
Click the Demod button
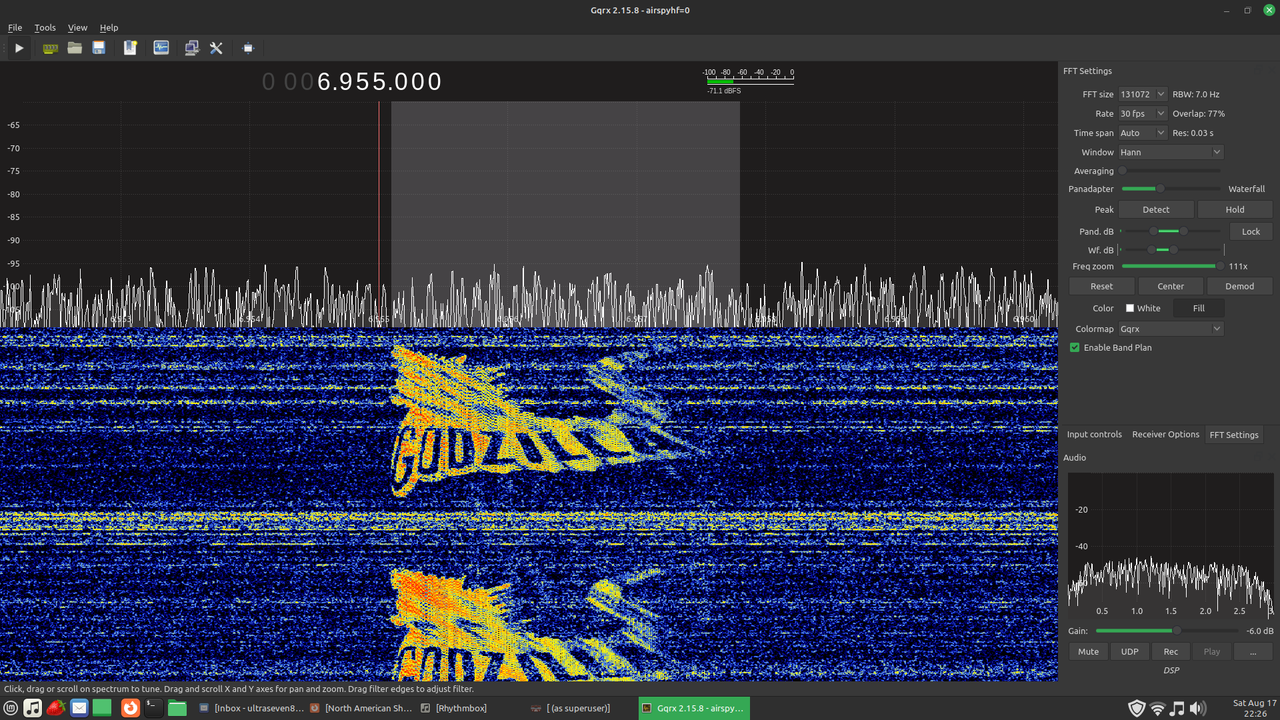click(x=1240, y=286)
